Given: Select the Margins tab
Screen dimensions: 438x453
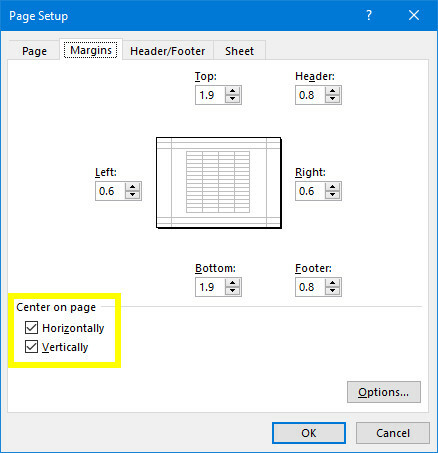Looking at the screenshot, I should 91,50.
